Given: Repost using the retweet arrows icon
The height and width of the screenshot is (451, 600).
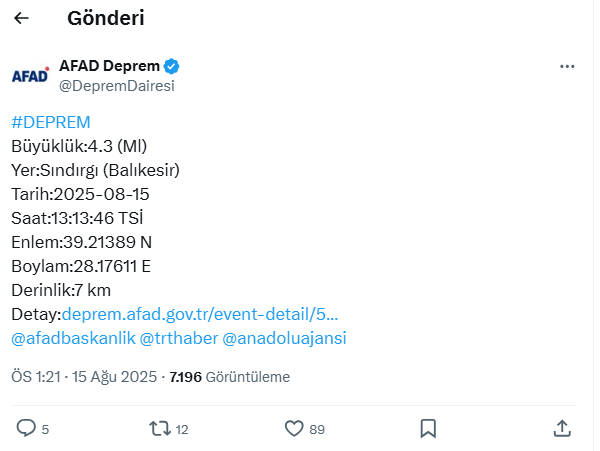Looking at the screenshot, I should [160, 428].
